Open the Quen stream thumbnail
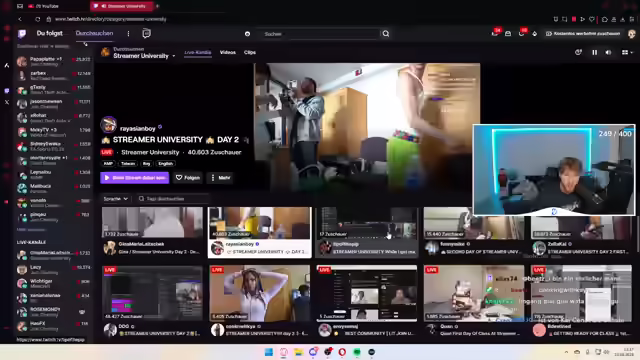 tap(474, 293)
